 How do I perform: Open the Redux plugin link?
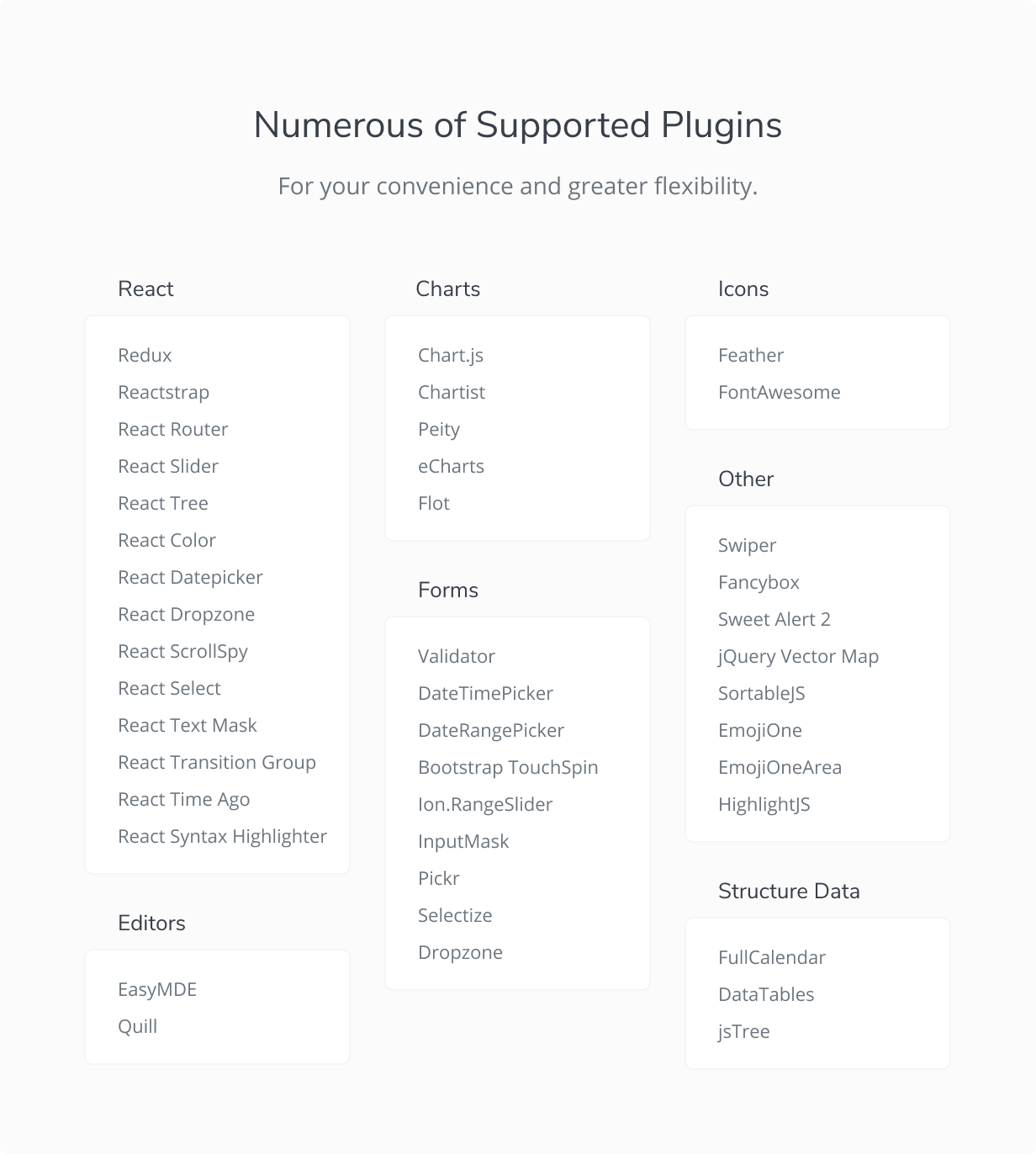(x=145, y=355)
